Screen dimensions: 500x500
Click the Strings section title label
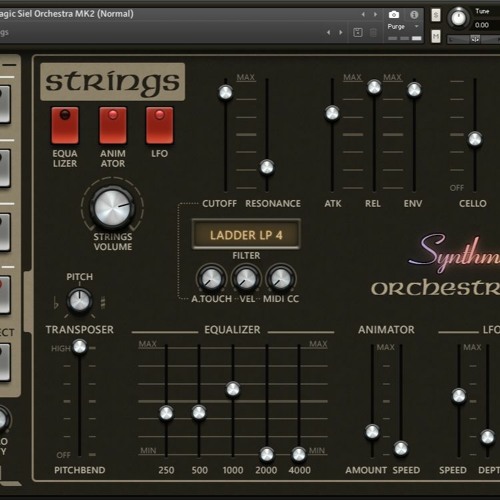pos(112,82)
